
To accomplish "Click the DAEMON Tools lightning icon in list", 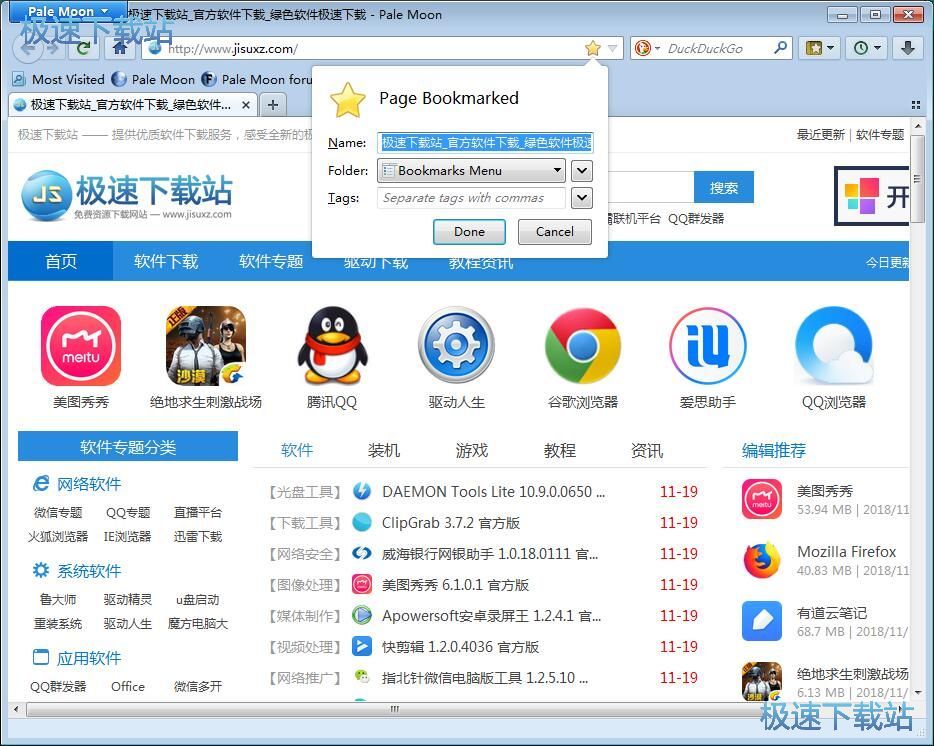I will coord(362,492).
